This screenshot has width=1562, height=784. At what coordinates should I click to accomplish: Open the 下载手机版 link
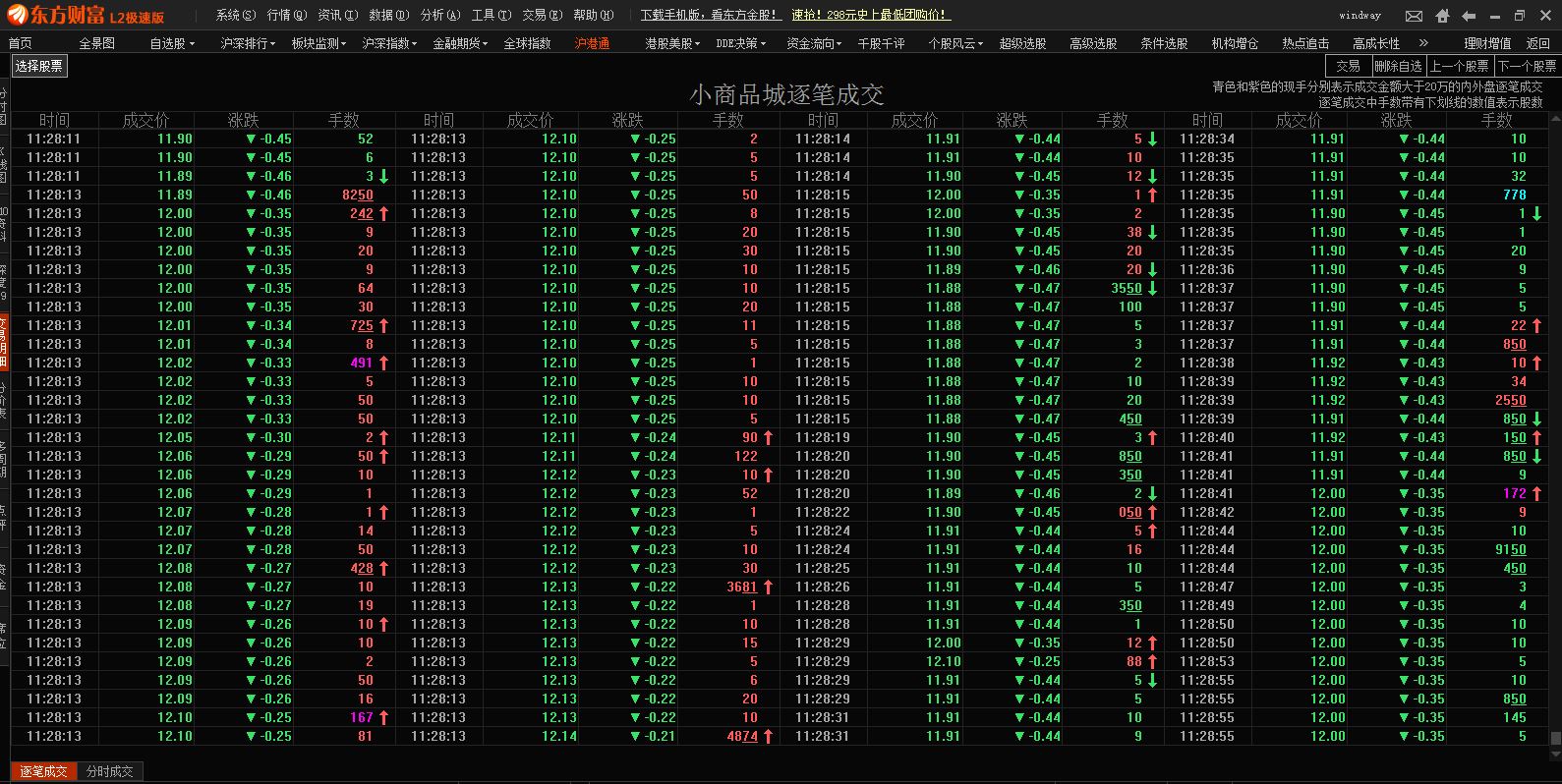point(711,15)
